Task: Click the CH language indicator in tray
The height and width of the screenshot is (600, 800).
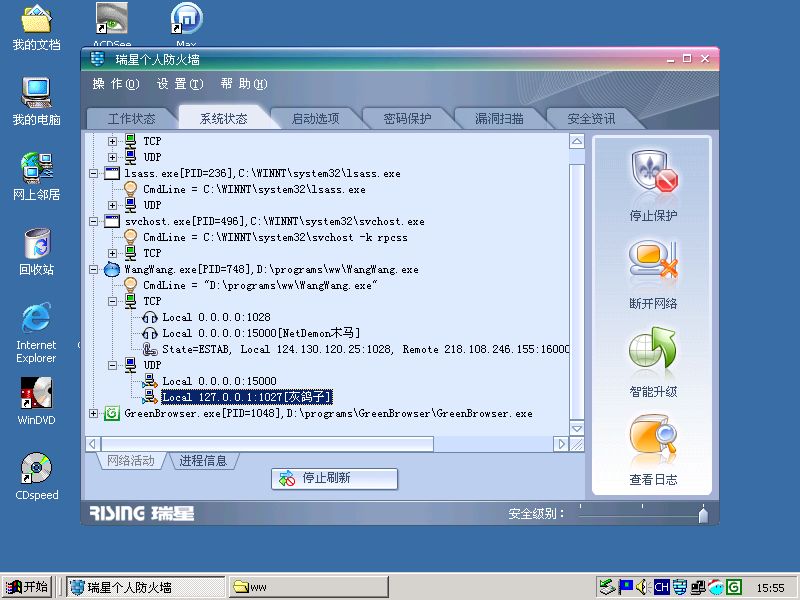Action: tap(661, 587)
